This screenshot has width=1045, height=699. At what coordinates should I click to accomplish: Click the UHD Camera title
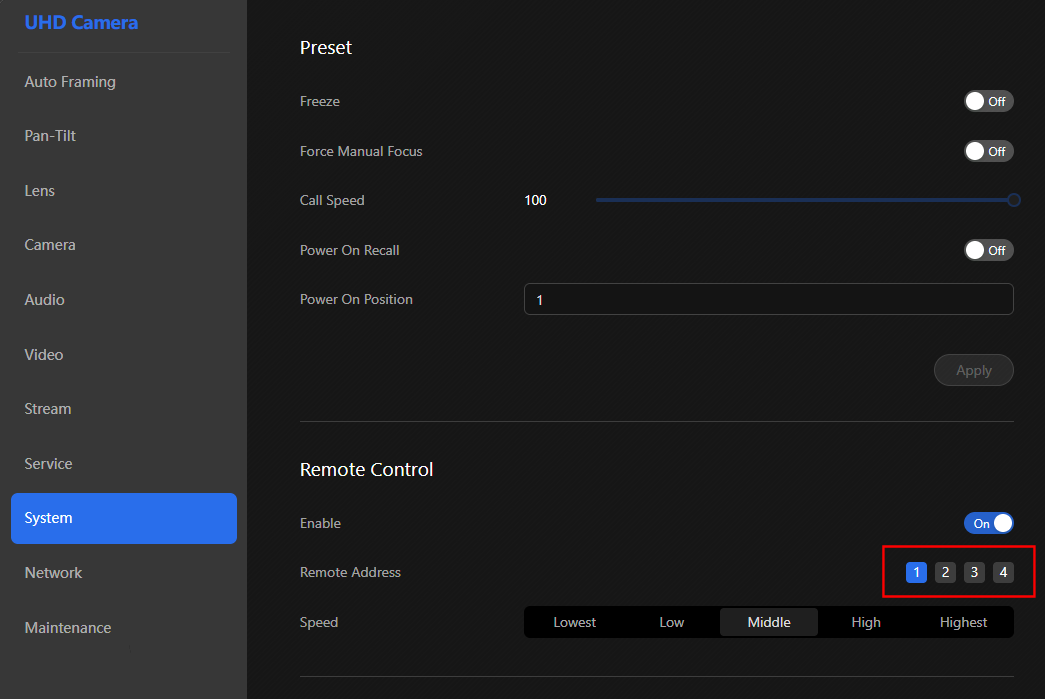coord(81,23)
